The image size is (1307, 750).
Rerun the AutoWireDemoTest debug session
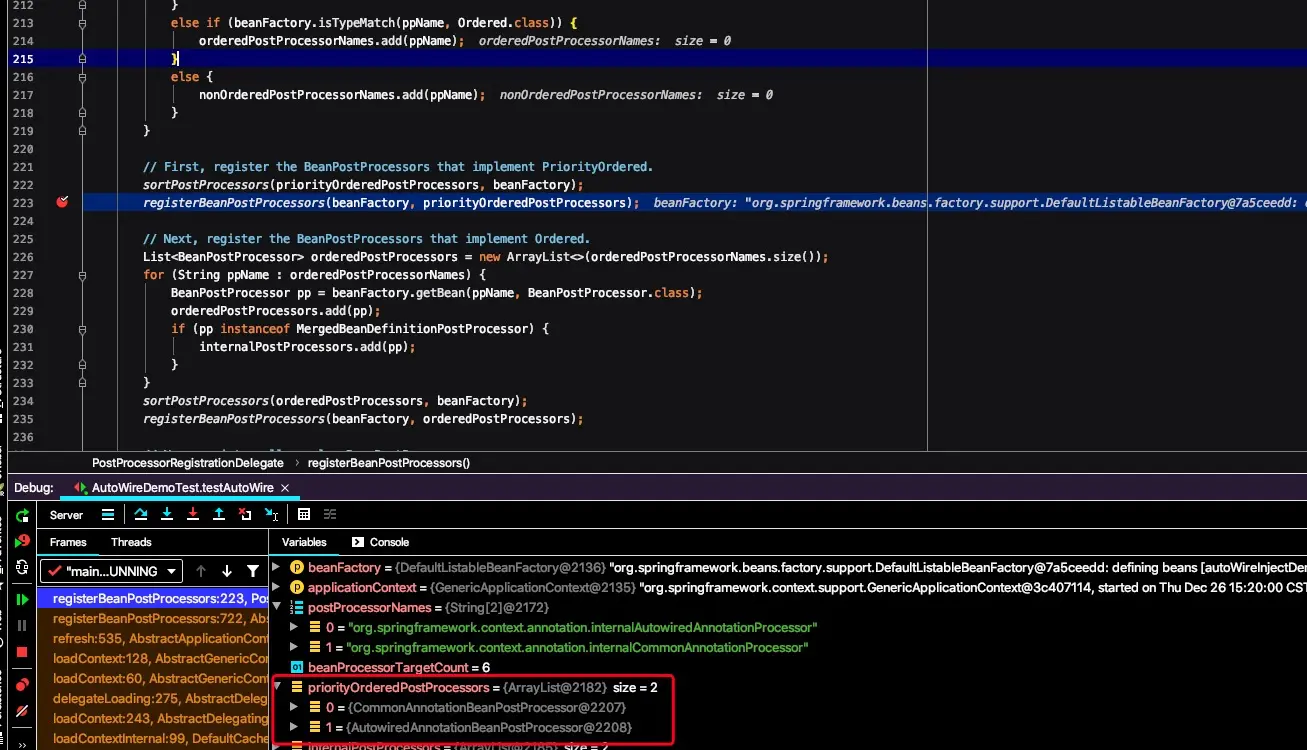pos(22,515)
